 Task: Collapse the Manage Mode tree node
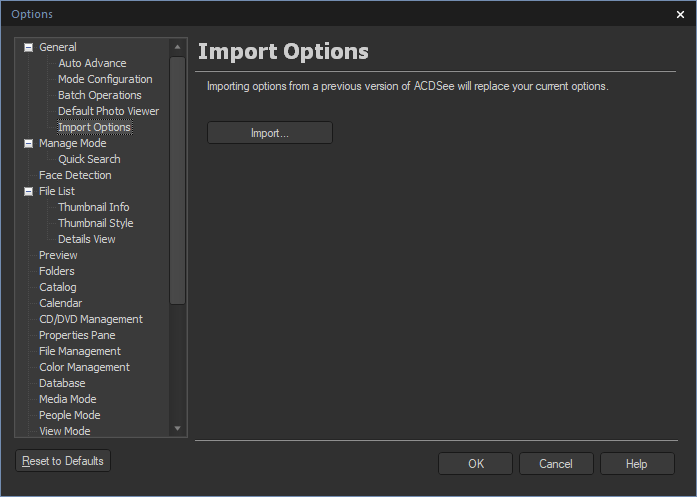click(x=28, y=143)
